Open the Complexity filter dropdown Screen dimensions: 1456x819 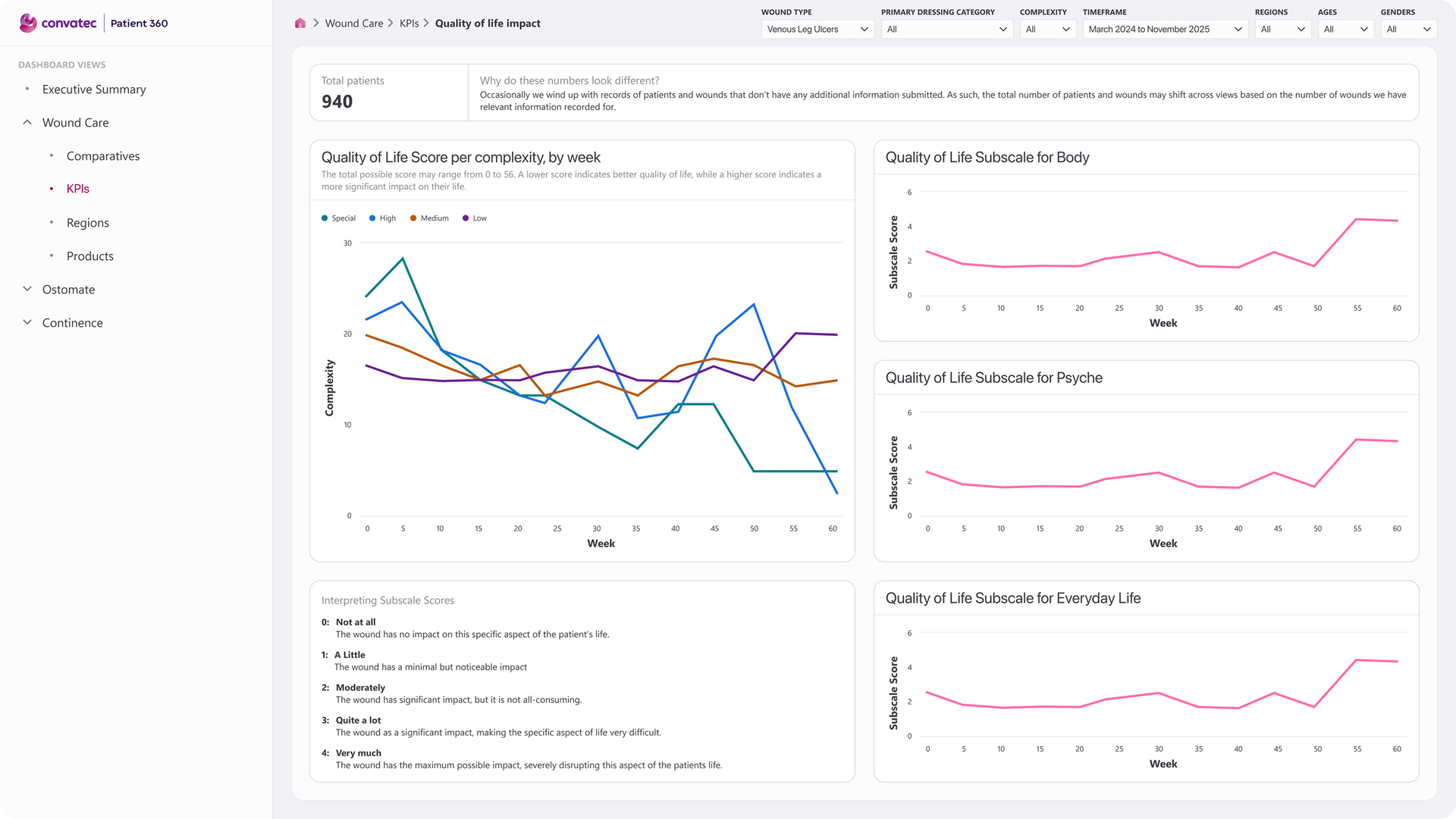pyautogui.click(x=1047, y=30)
